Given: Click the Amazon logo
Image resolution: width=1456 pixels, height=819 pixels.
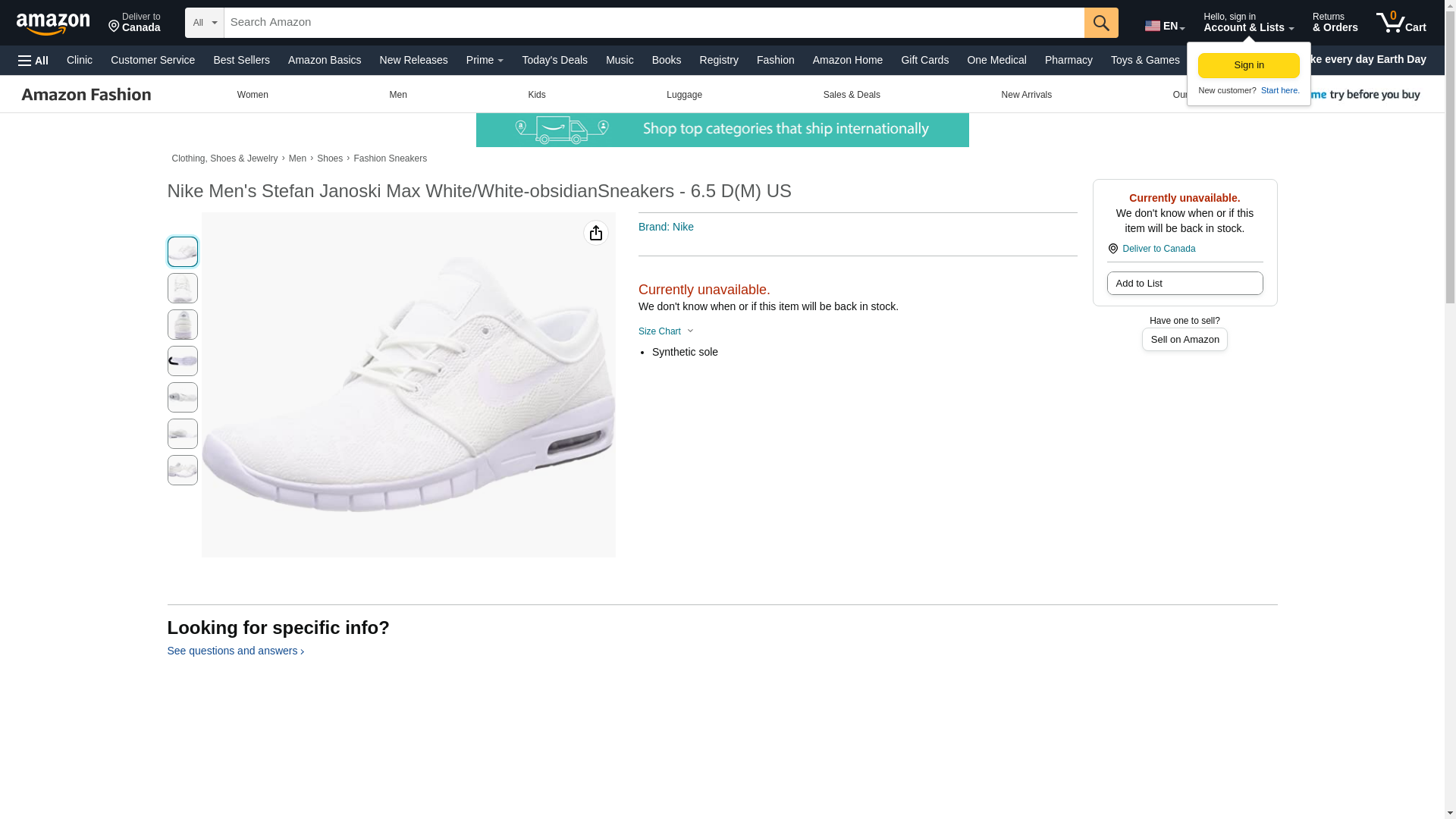Looking at the screenshot, I should pos(53,24).
